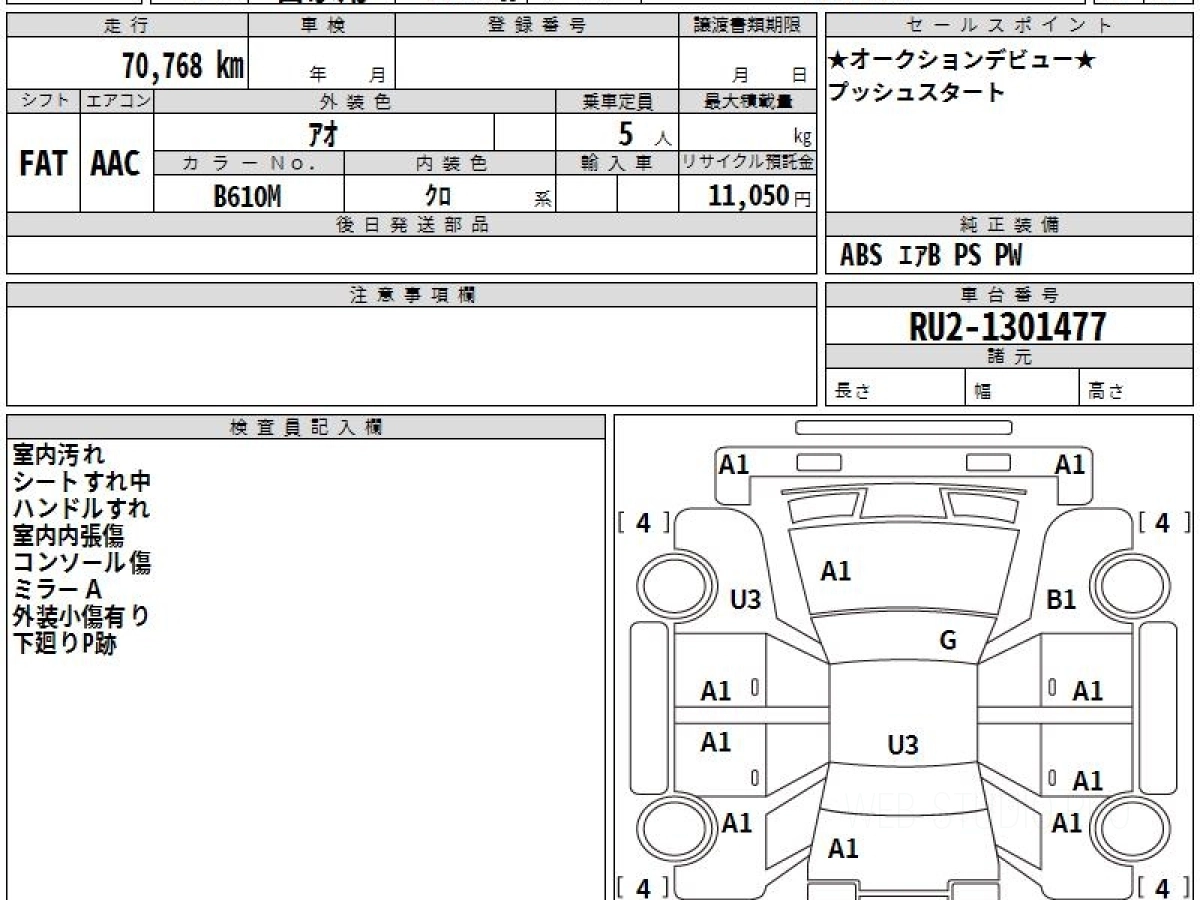Click the 乗車定員 header cell

pyautogui.click(x=617, y=101)
